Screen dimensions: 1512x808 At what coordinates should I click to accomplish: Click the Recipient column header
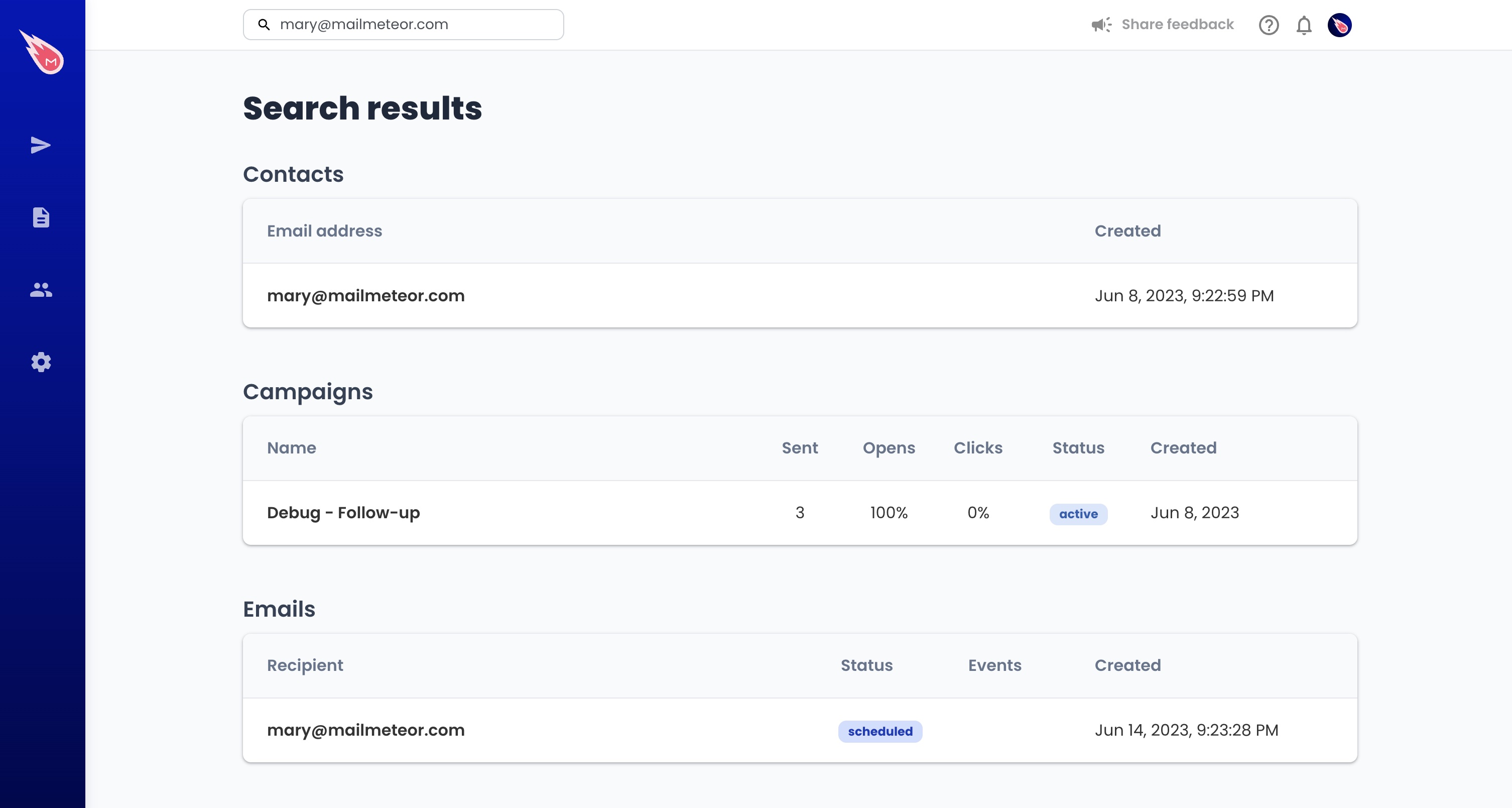point(305,665)
